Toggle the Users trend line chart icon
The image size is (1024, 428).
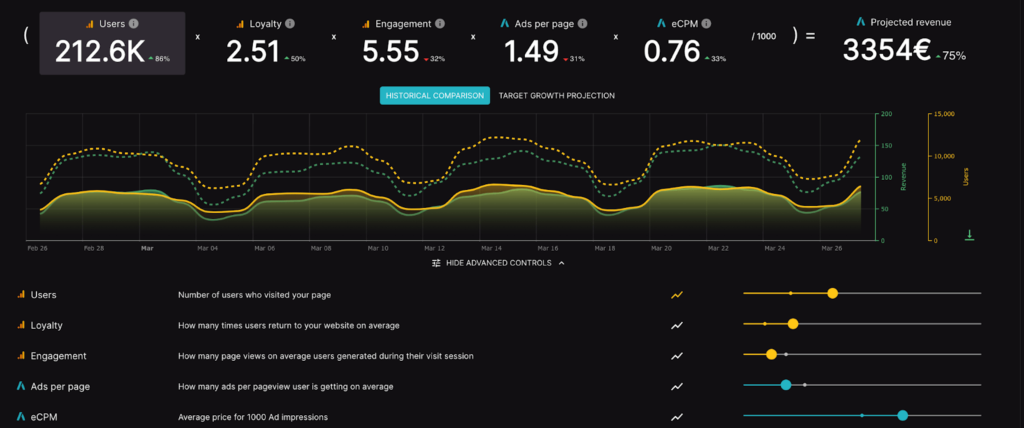coord(677,295)
